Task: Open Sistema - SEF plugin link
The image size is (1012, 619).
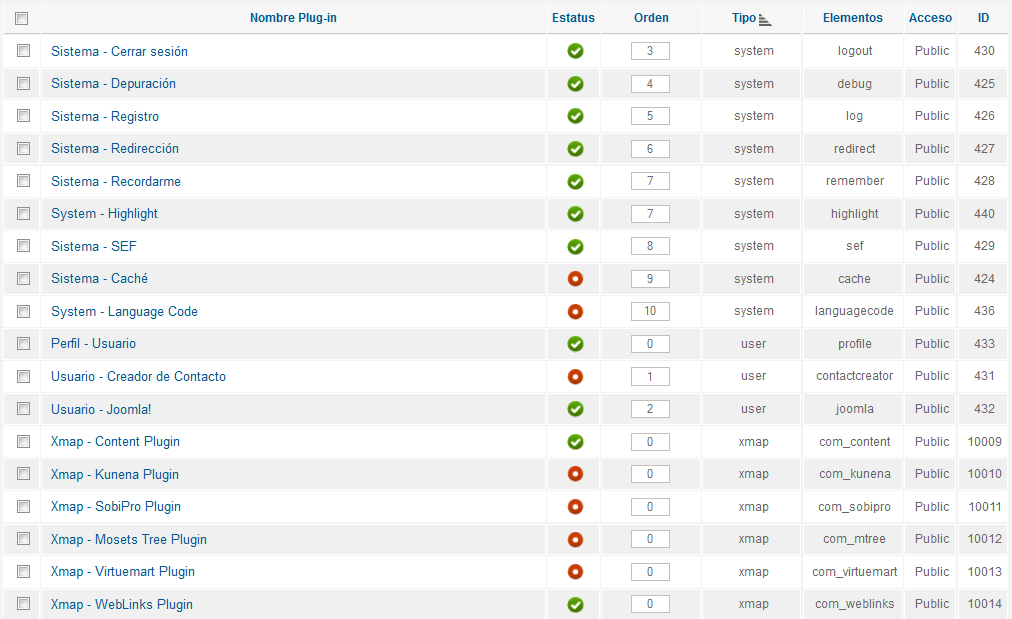Action: pos(94,247)
